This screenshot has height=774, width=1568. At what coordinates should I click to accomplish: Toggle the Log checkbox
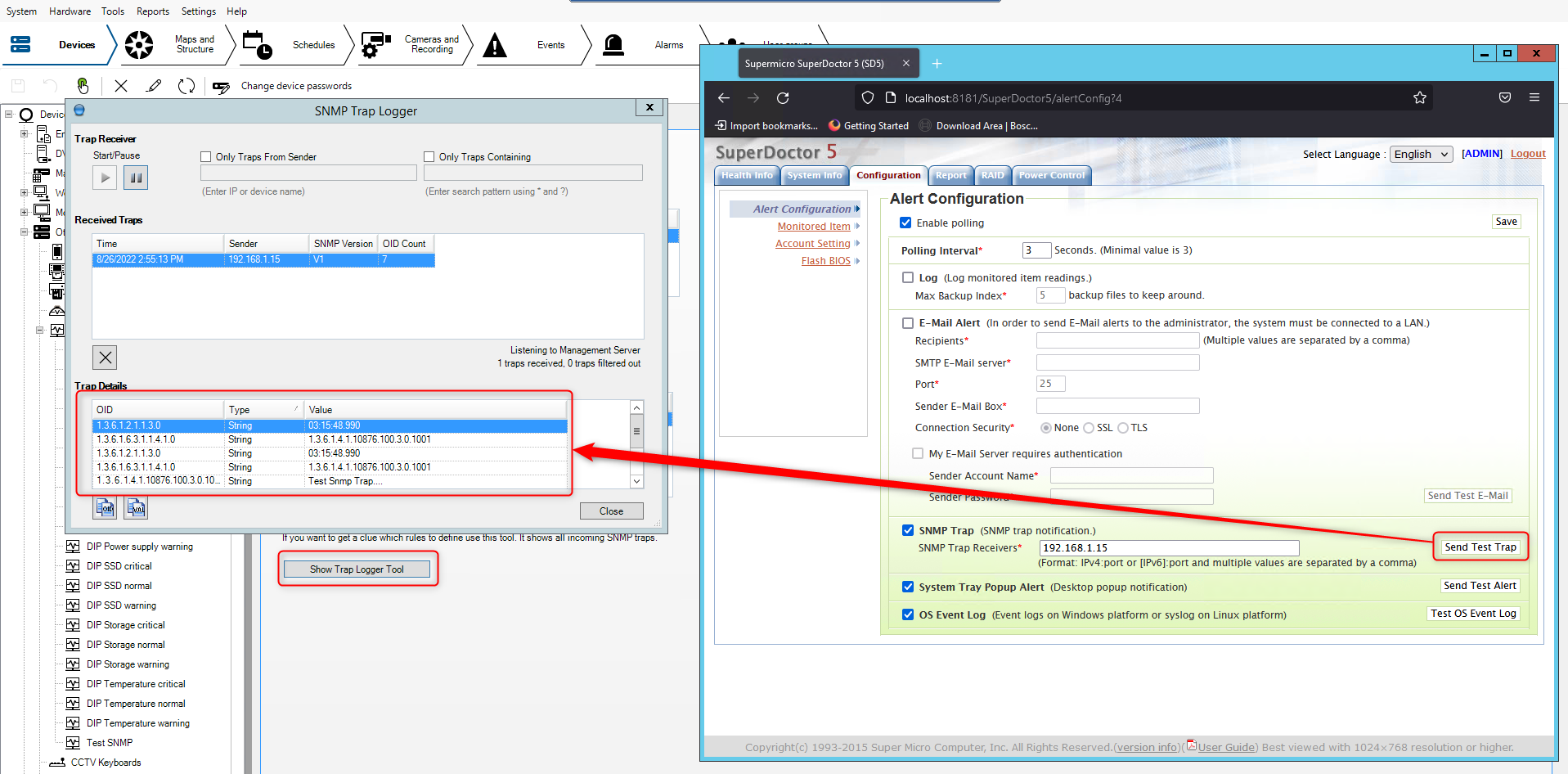[908, 277]
